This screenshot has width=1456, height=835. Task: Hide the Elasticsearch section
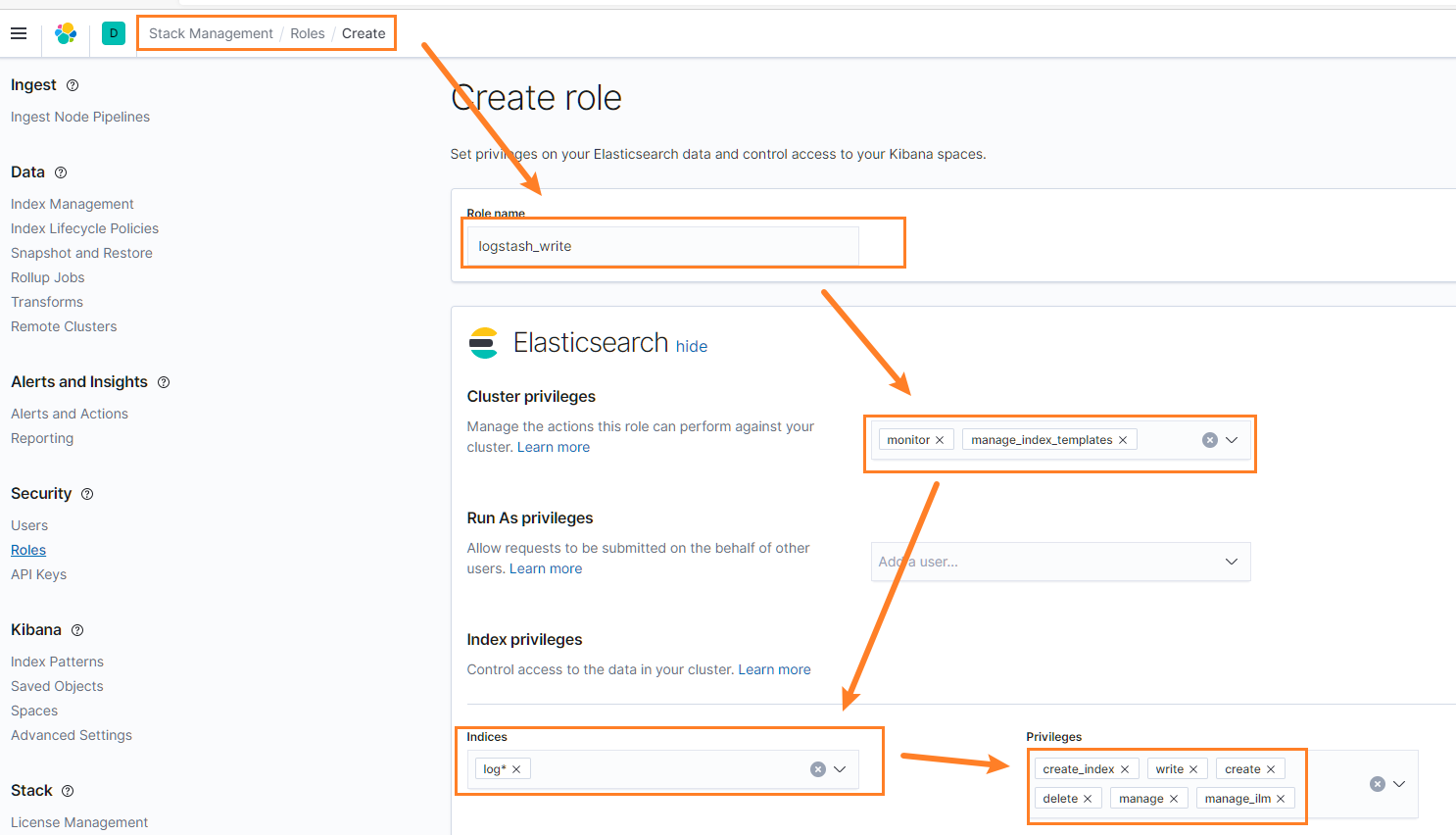point(692,346)
